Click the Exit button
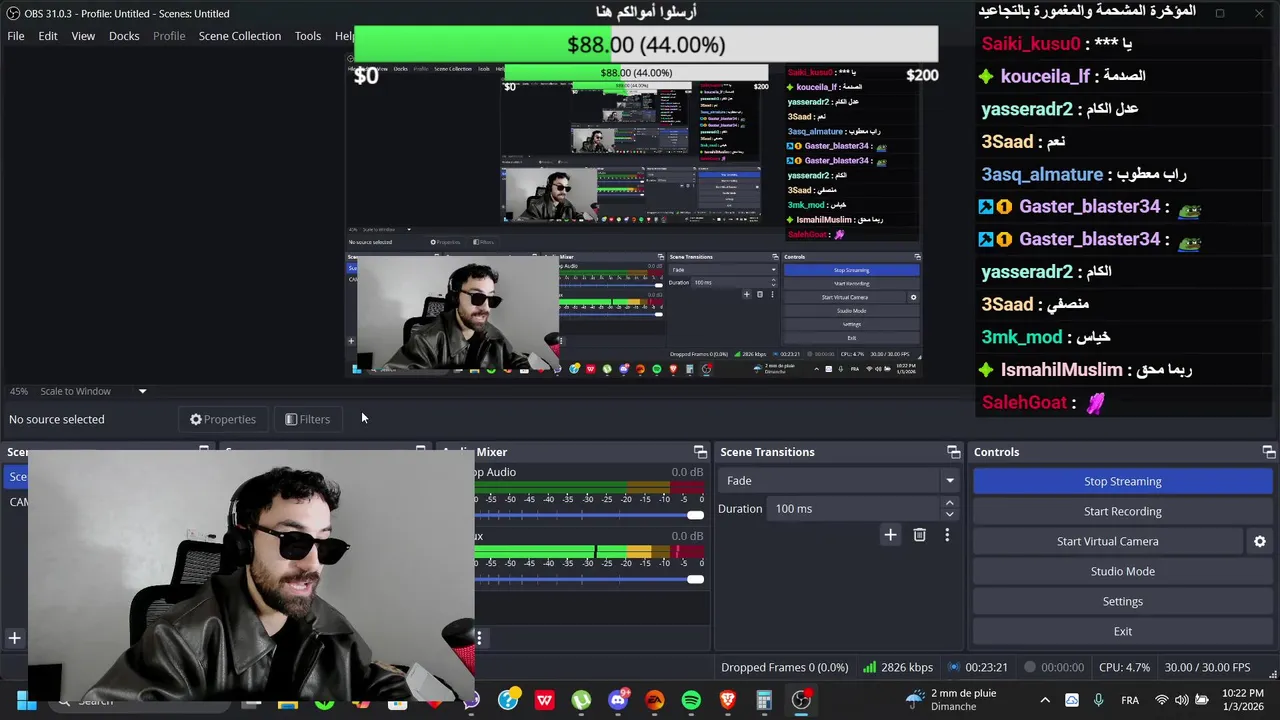The width and height of the screenshot is (1280, 720). 1122,631
